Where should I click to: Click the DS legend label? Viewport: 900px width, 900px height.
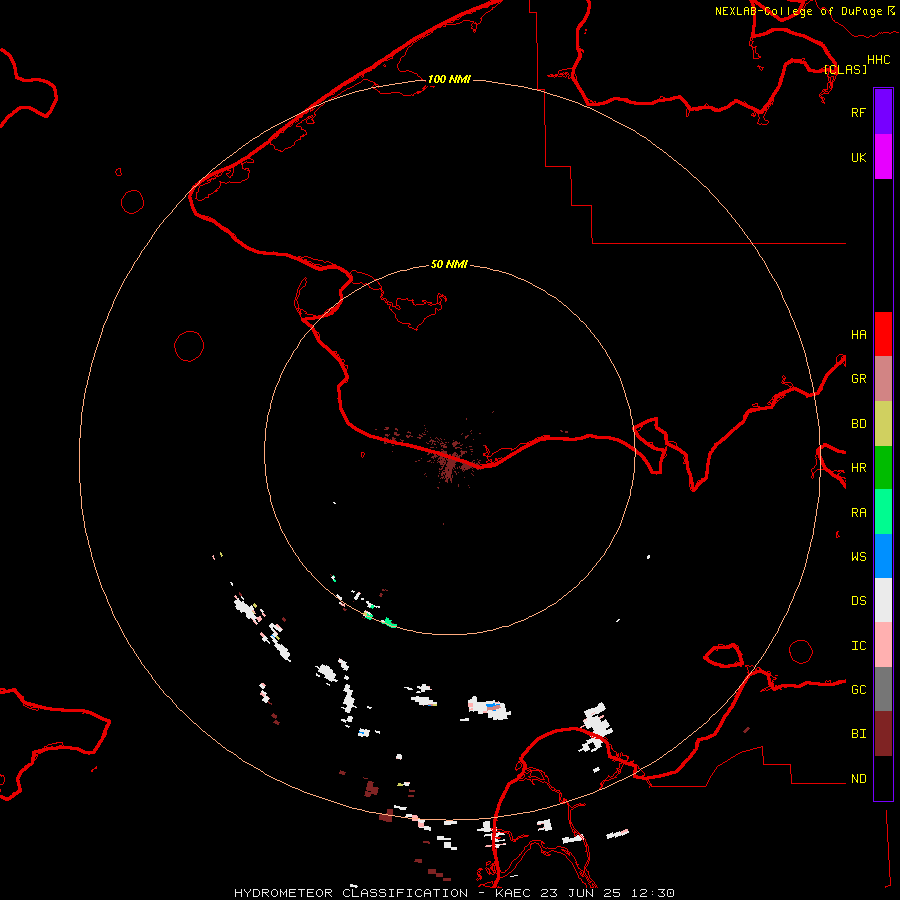coord(858,601)
